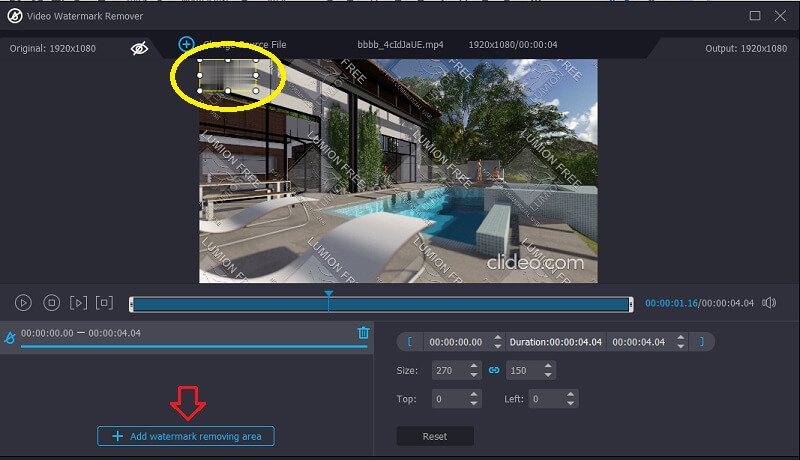Image resolution: width=800 pixels, height=460 pixels.
Task: Increase the height value of 150
Action: pyautogui.click(x=547, y=366)
